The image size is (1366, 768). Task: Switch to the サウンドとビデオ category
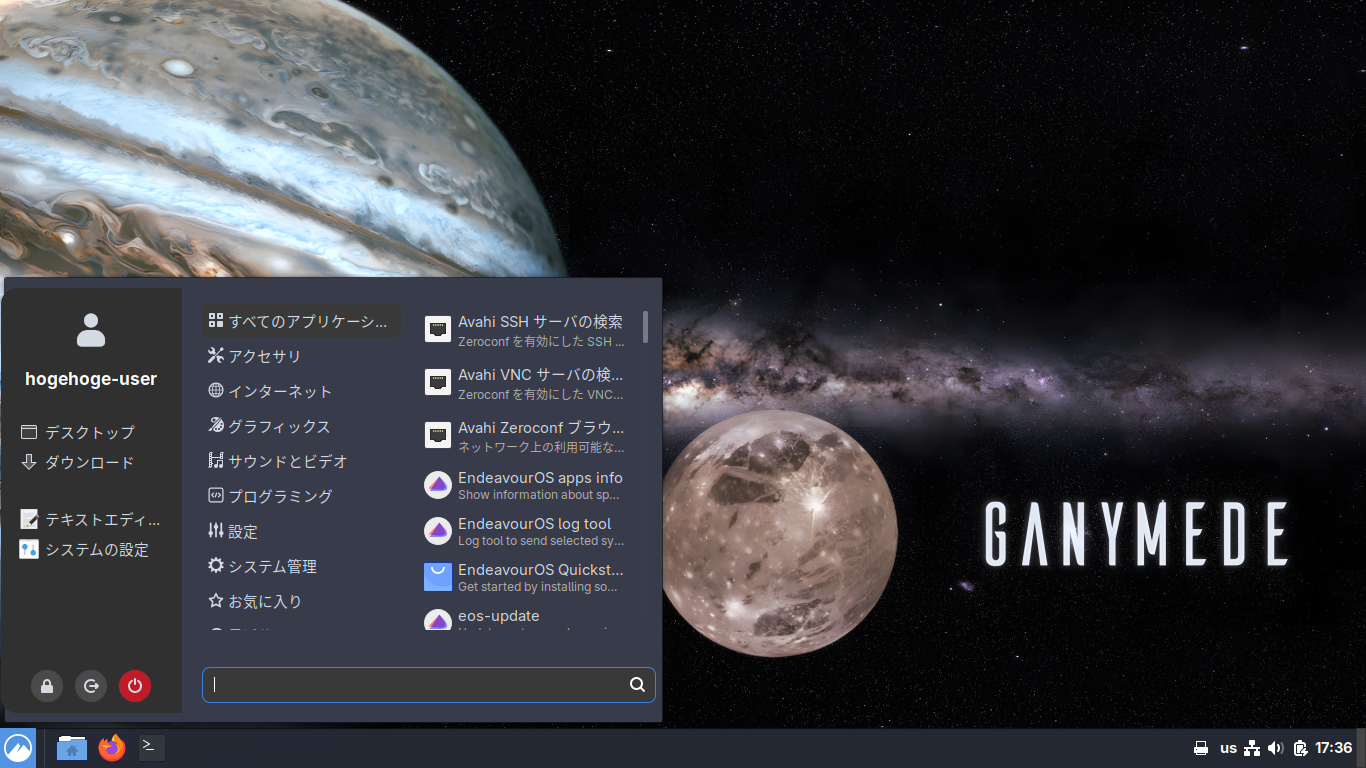click(x=301, y=461)
